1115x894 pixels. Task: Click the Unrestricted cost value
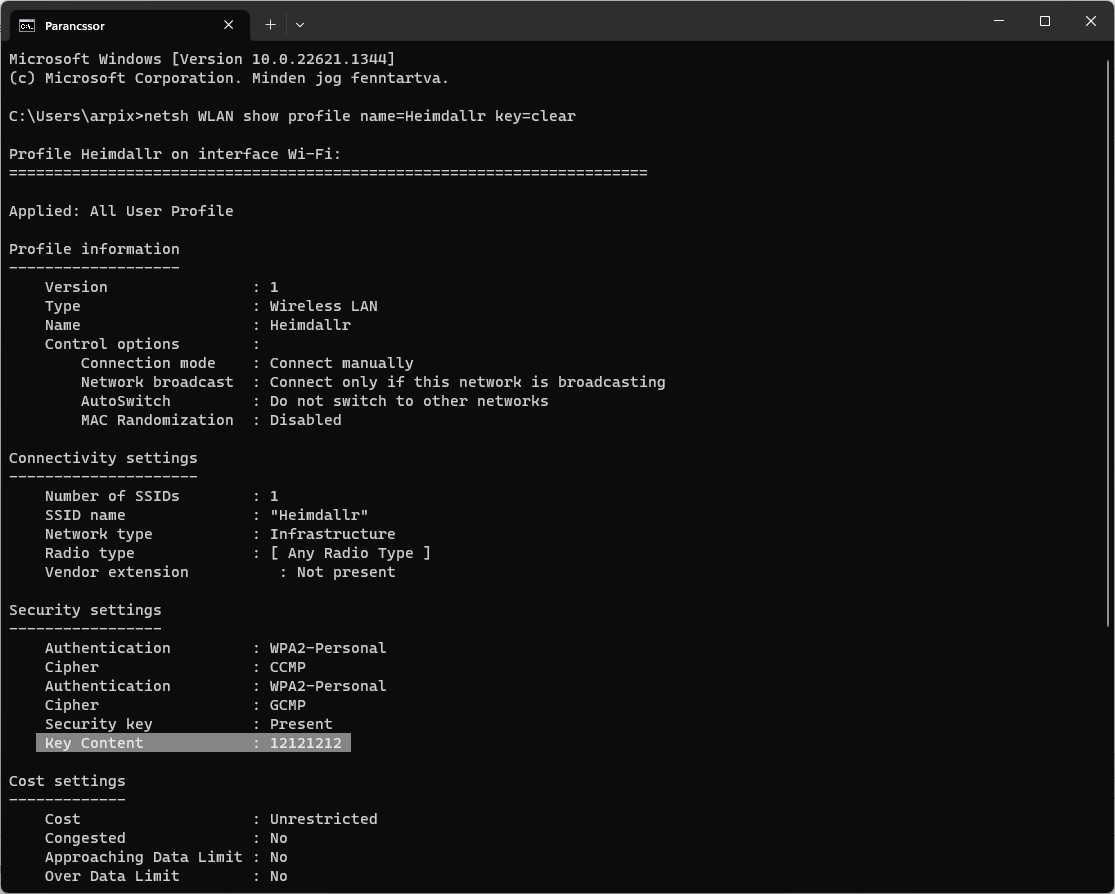click(x=323, y=819)
